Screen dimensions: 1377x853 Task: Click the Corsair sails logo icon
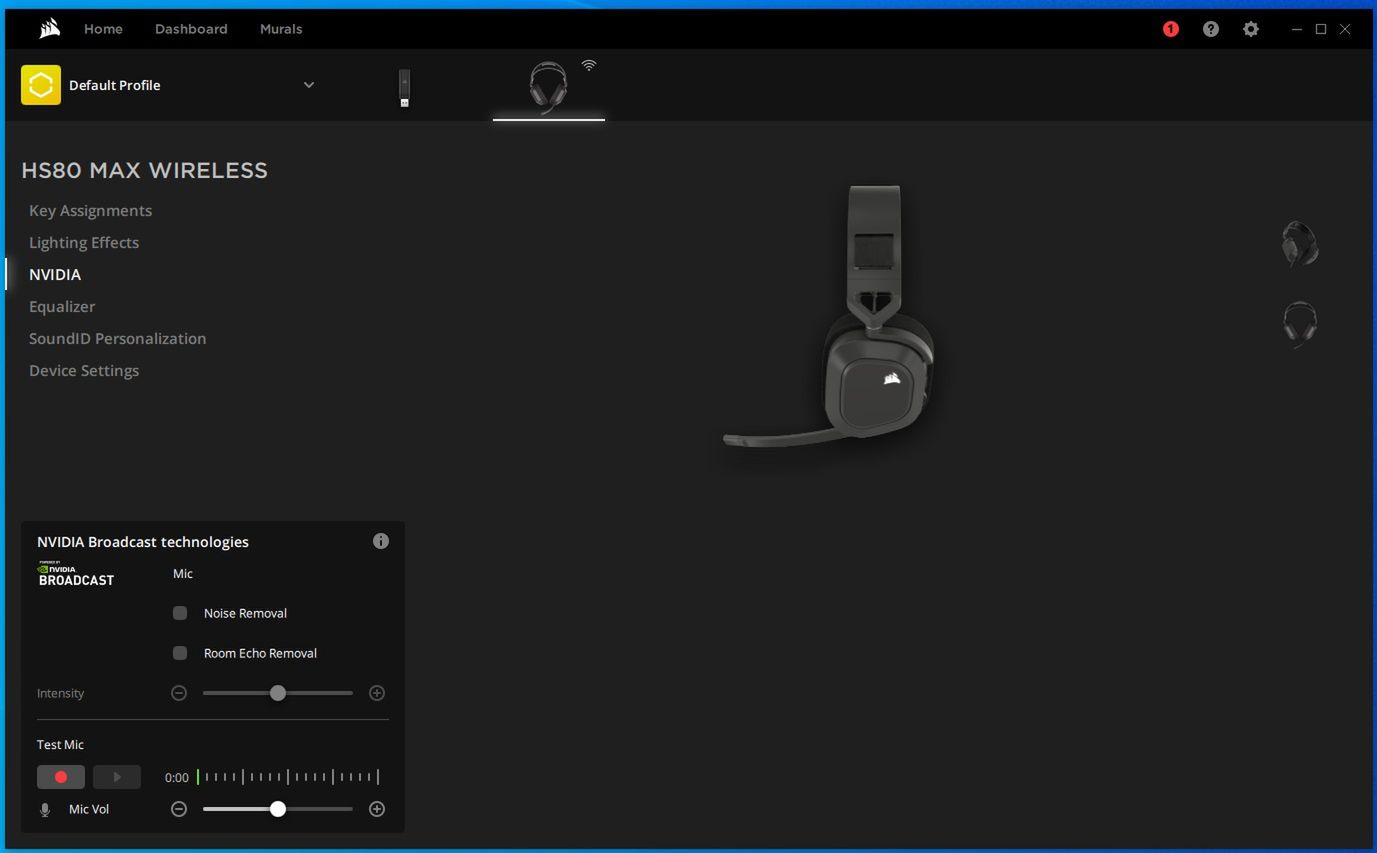pyautogui.click(x=50, y=29)
